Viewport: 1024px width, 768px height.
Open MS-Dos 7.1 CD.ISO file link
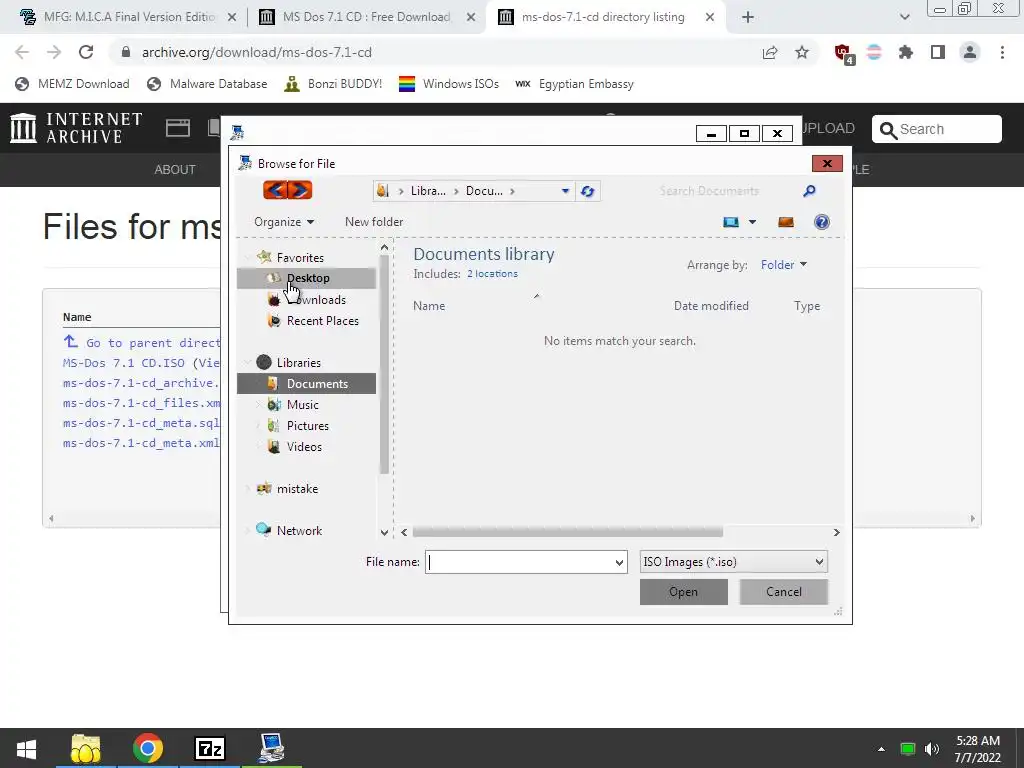pos(124,362)
